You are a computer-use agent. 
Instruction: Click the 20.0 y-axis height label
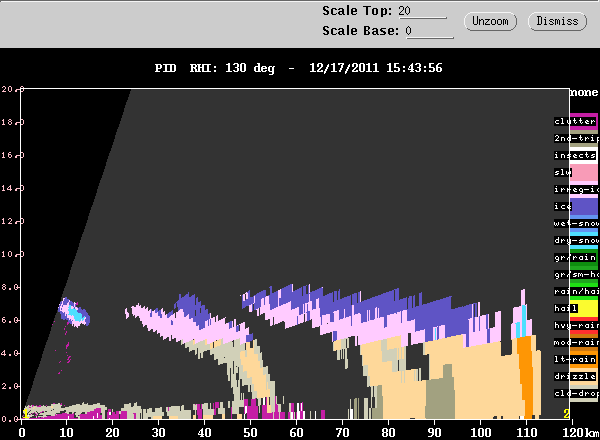[13, 89]
